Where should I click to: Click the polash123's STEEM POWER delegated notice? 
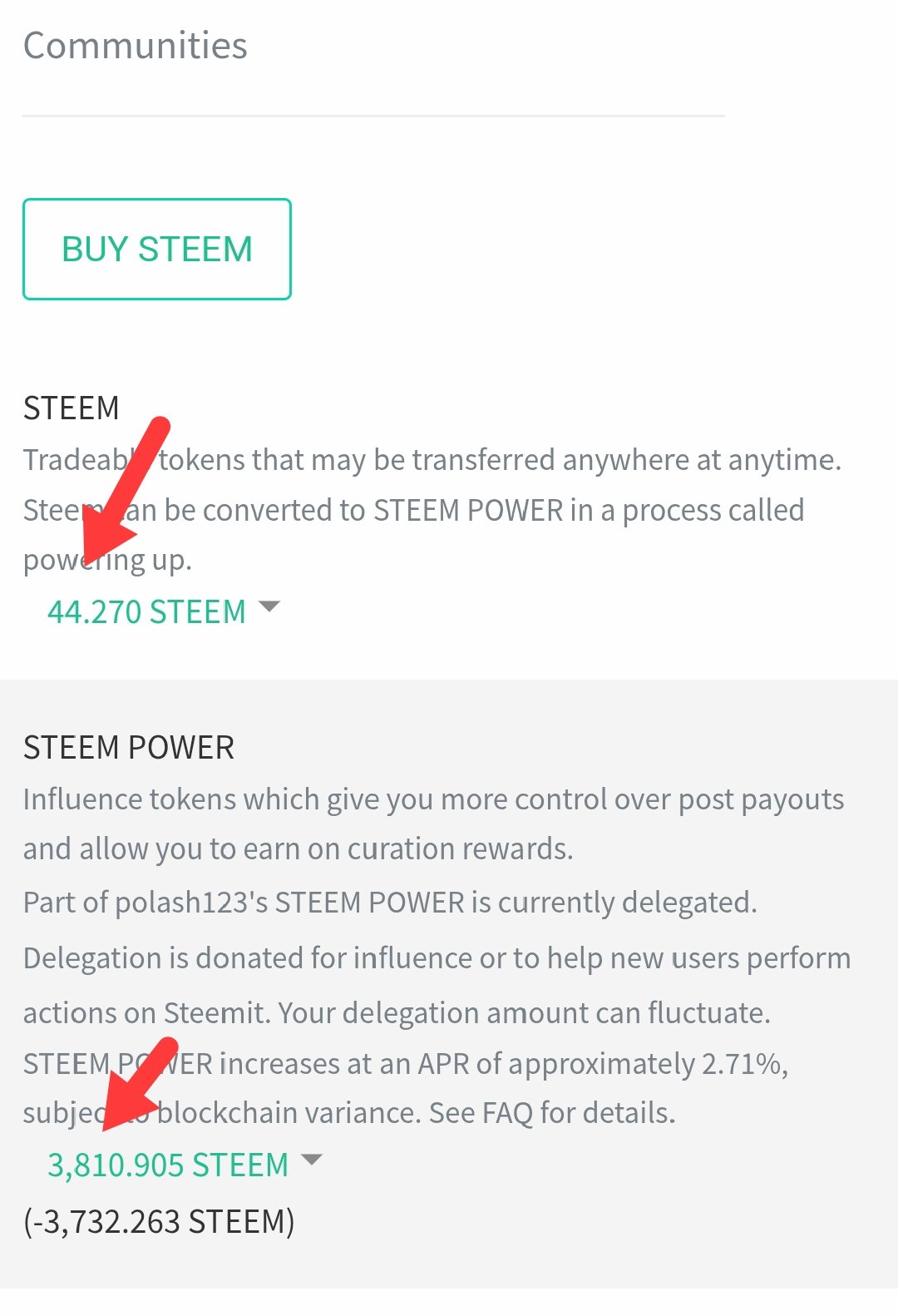(x=390, y=903)
